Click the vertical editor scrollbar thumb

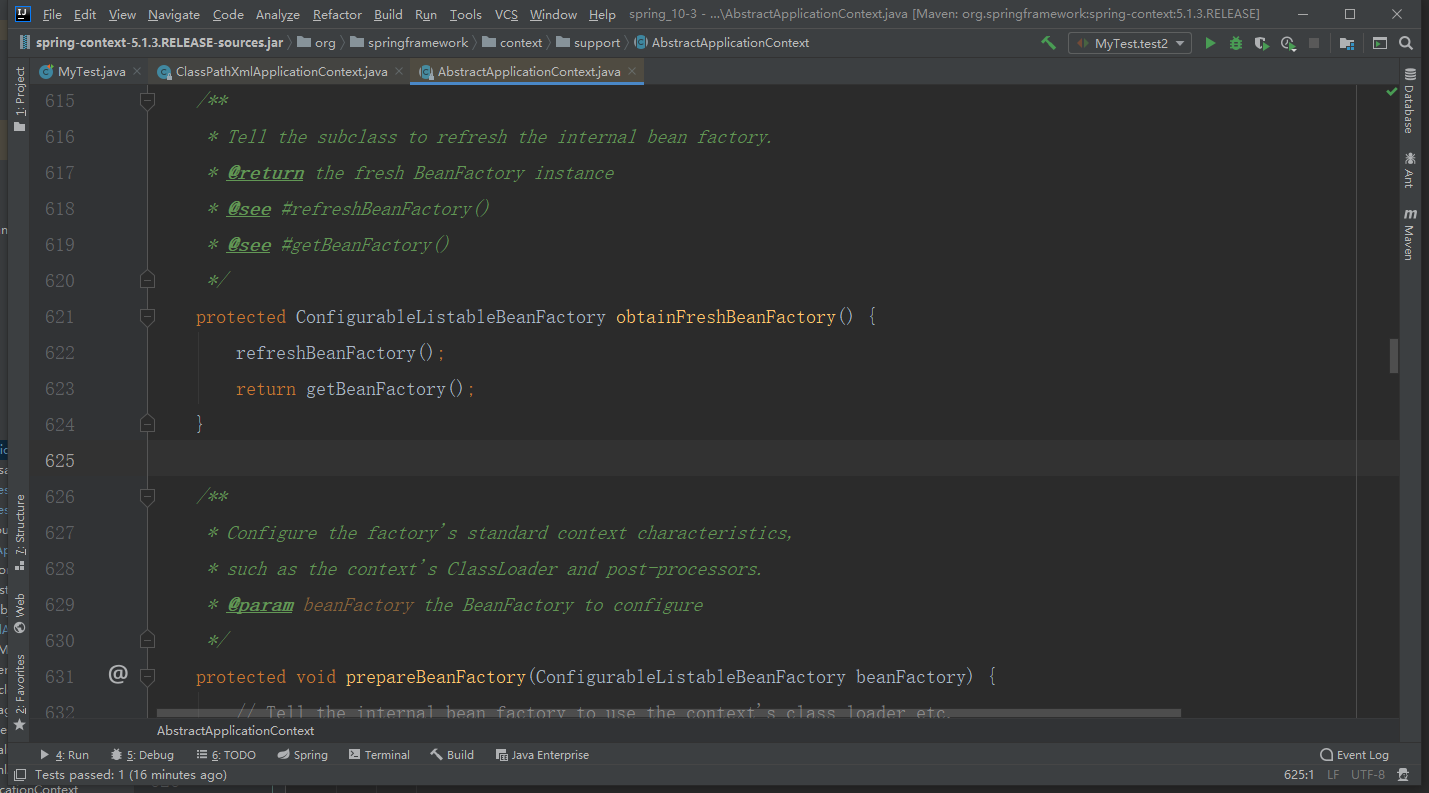[1394, 356]
